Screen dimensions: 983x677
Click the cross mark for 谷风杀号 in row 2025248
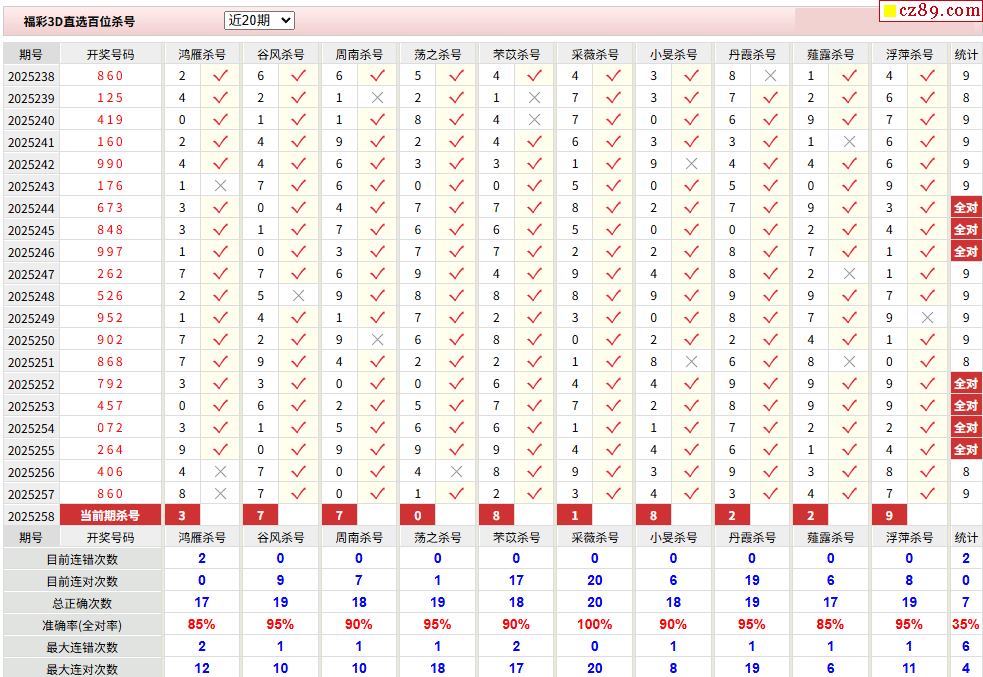(298, 296)
